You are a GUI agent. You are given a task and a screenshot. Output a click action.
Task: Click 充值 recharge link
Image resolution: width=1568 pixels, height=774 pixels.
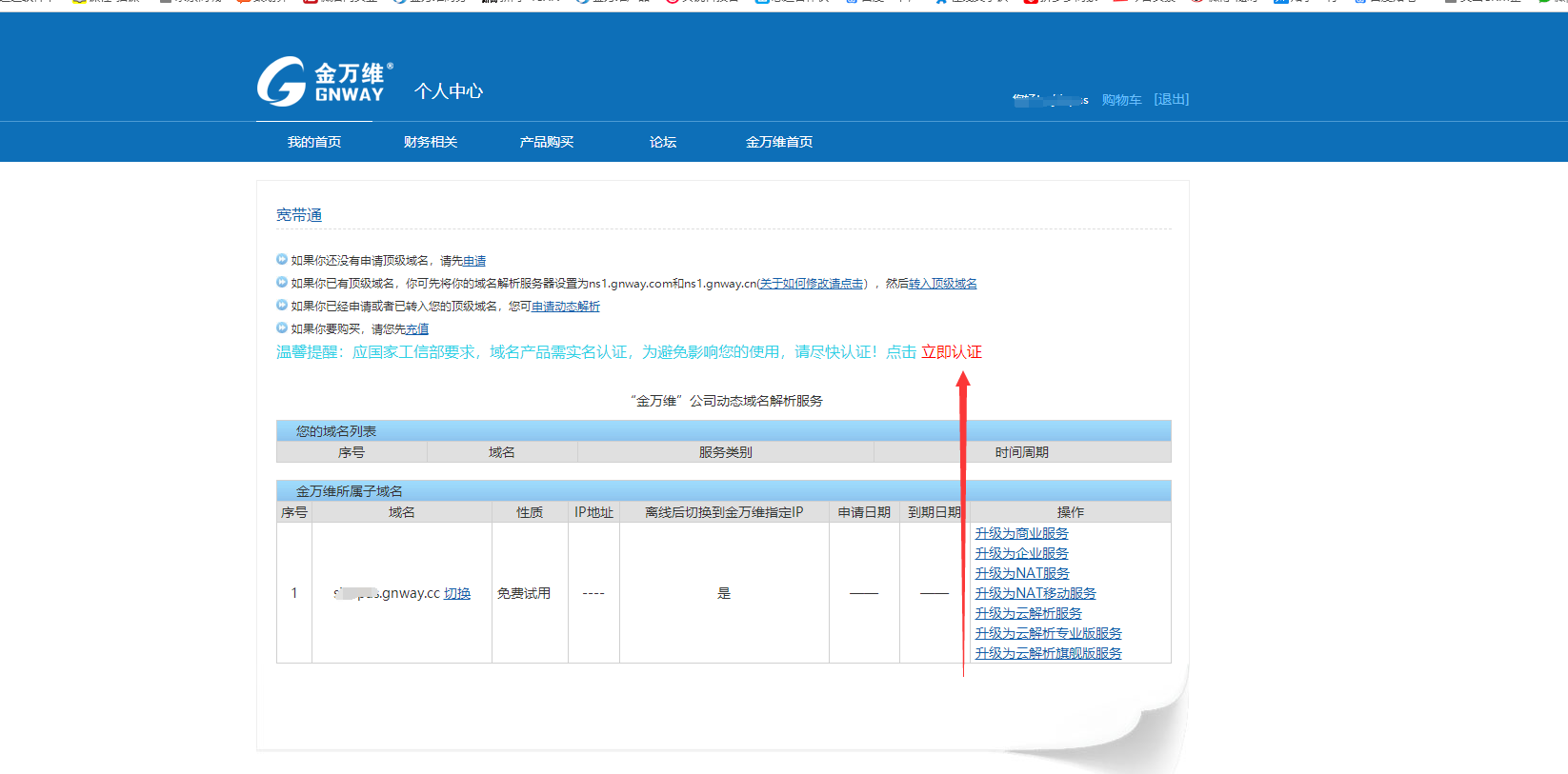tap(417, 329)
